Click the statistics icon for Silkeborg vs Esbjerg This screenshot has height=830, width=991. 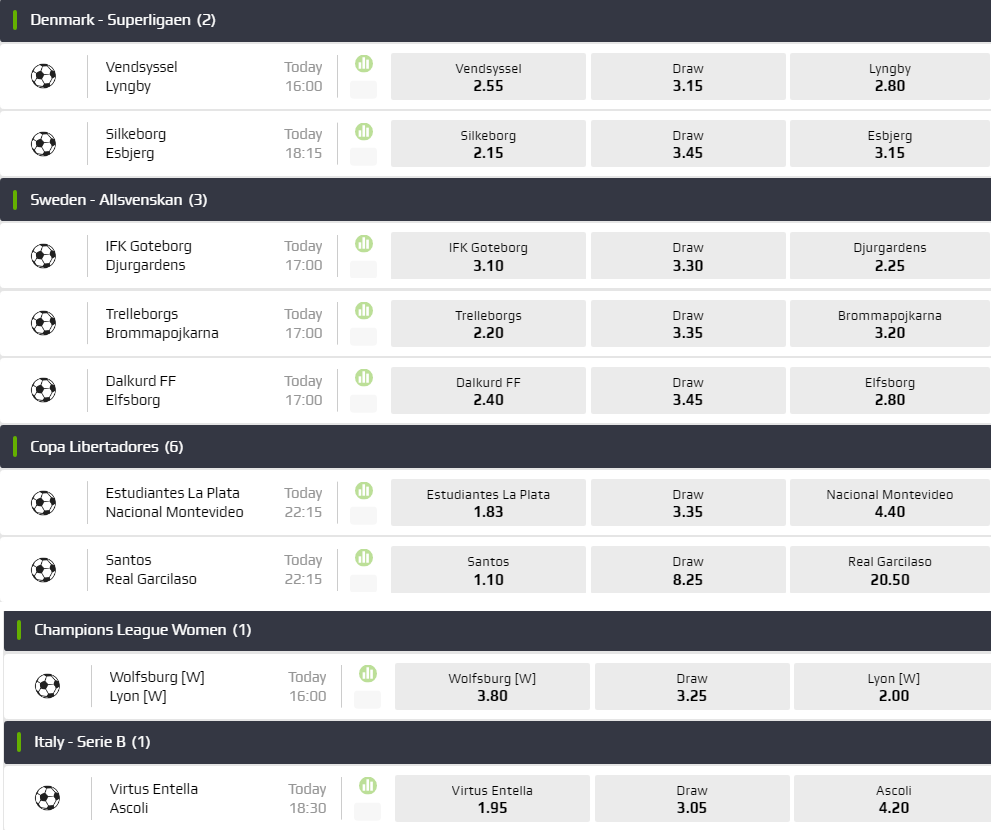[x=364, y=131]
